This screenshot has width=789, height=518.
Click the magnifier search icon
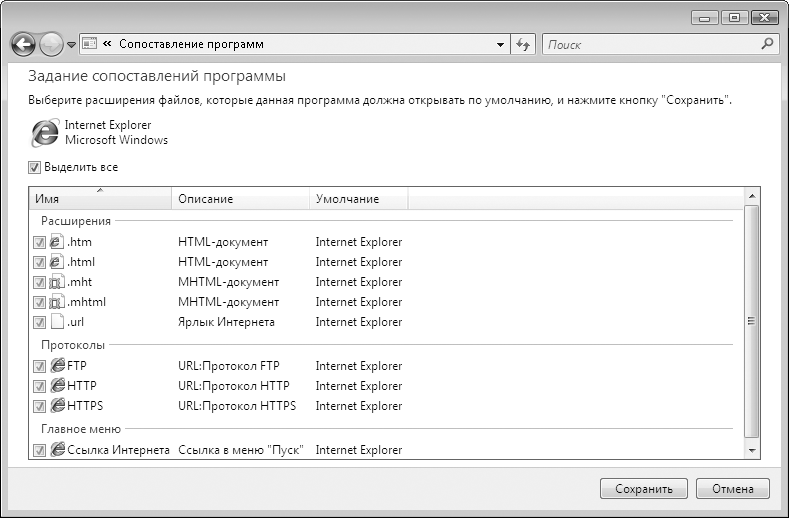click(767, 44)
